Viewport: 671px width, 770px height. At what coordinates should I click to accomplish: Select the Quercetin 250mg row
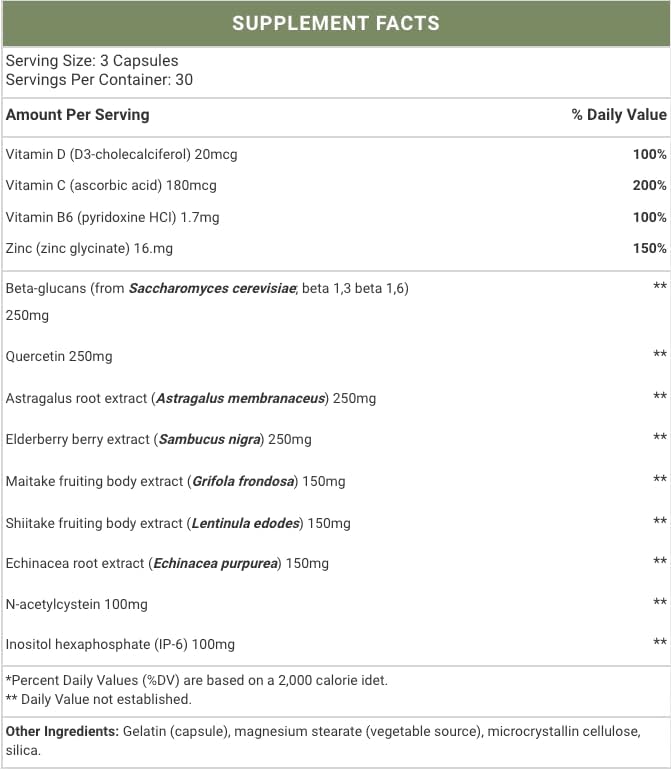pyautogui.click(x=336, y=356)
